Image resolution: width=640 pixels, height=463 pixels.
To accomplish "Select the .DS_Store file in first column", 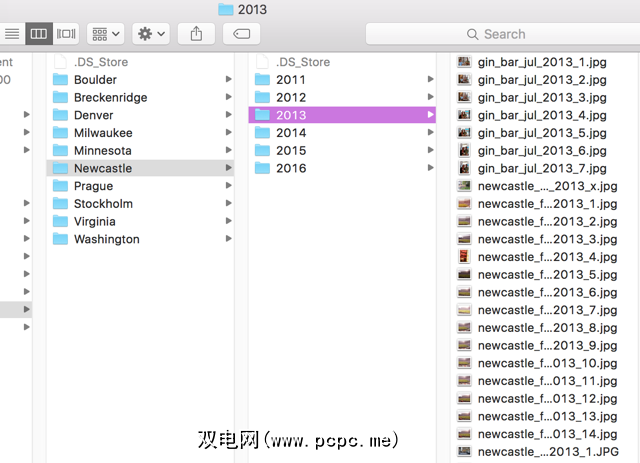I will pyautogui.click(x=140, y=62).
